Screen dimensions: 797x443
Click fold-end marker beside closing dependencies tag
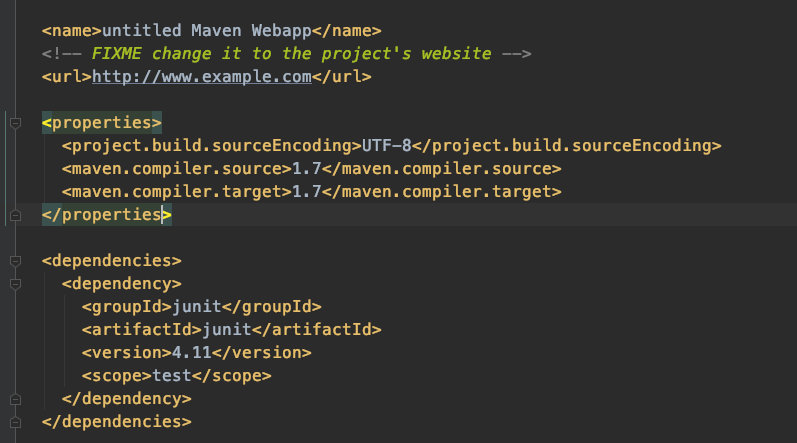tap(15, 422)
